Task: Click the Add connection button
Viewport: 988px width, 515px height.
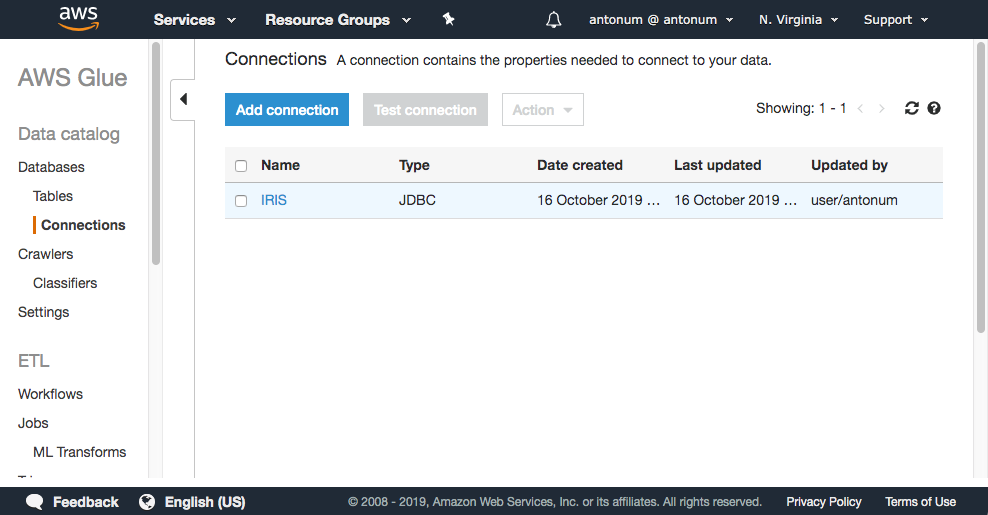Action: pyautogui.click(x=287, y=110)
